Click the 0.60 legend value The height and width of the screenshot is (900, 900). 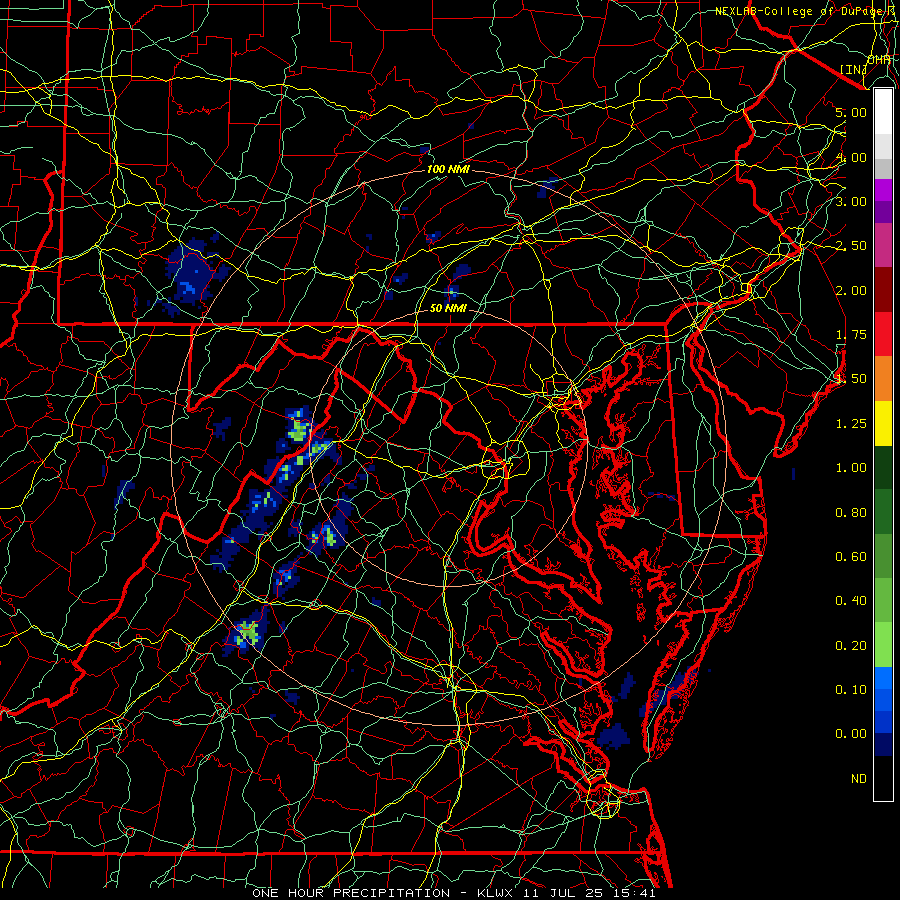pyautogui.click(x=851, y=557)
